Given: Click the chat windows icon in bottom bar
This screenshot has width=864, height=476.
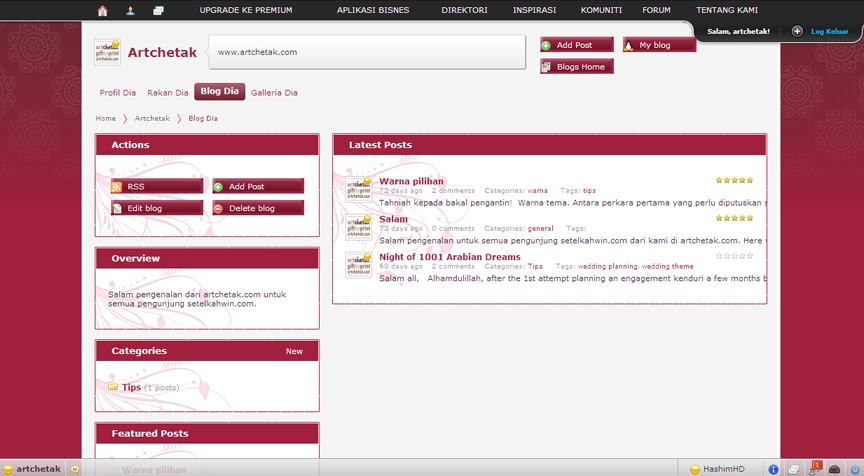Looking at the screenshot, I should (793, 469).
